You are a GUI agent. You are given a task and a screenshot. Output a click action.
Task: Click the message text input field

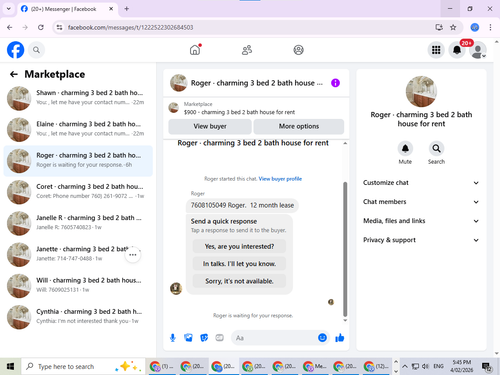(273, 338)
